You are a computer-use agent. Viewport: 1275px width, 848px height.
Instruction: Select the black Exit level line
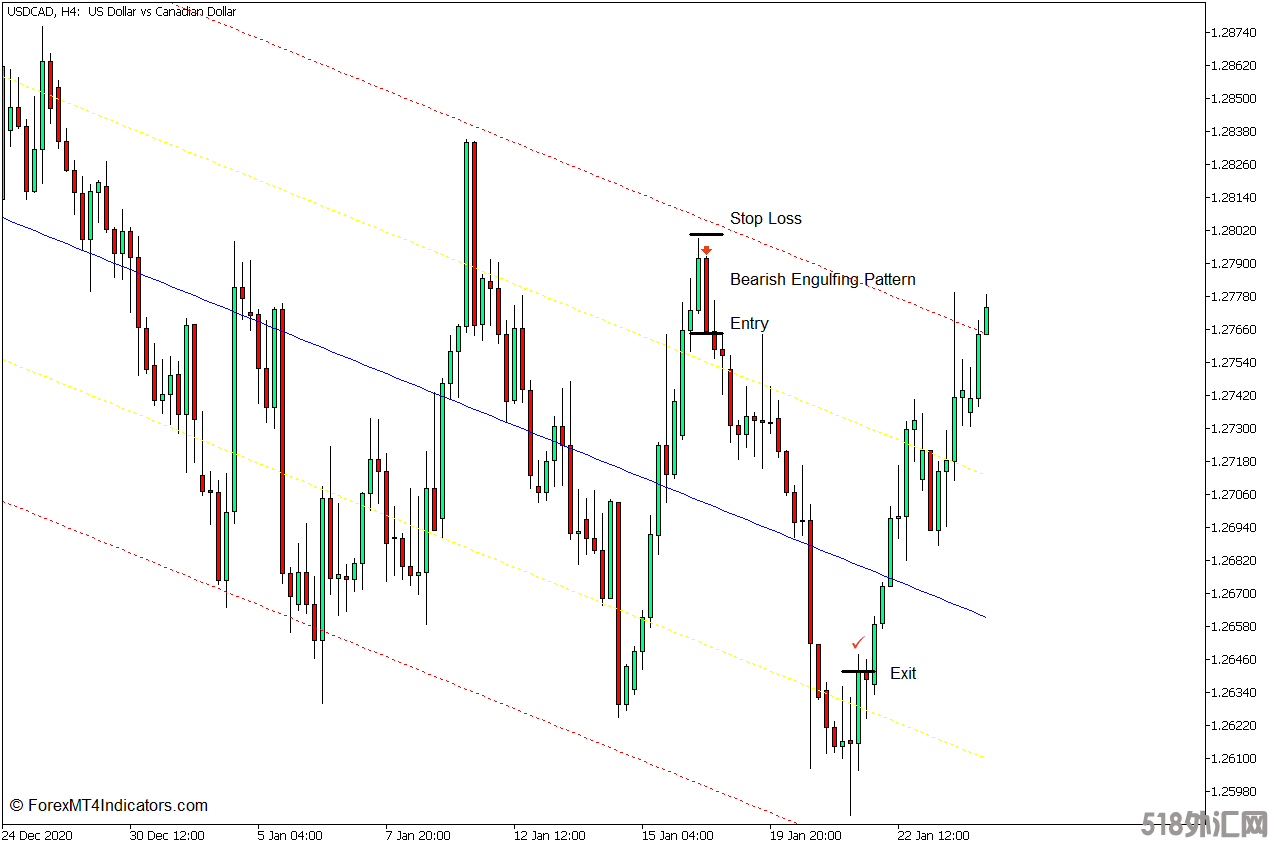[858, 672]
